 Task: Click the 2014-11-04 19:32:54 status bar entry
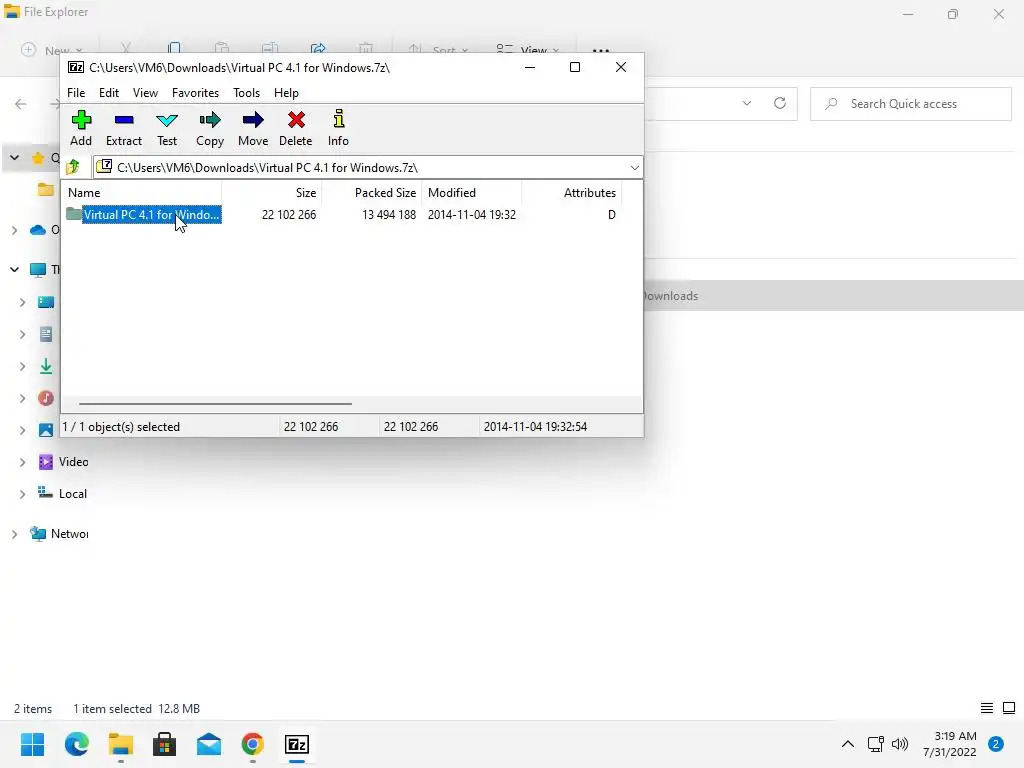tap(535, 426)
